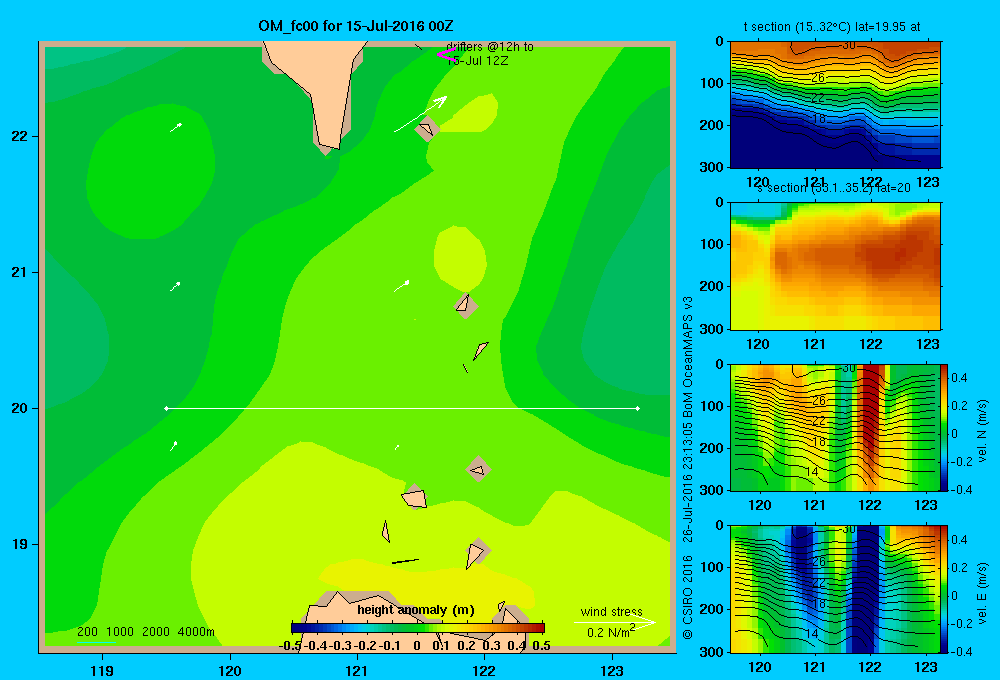1000x680 pixels.
Task: Click the '-0.5' tick on height anomaly colorbar
Action: pos(290,646)
